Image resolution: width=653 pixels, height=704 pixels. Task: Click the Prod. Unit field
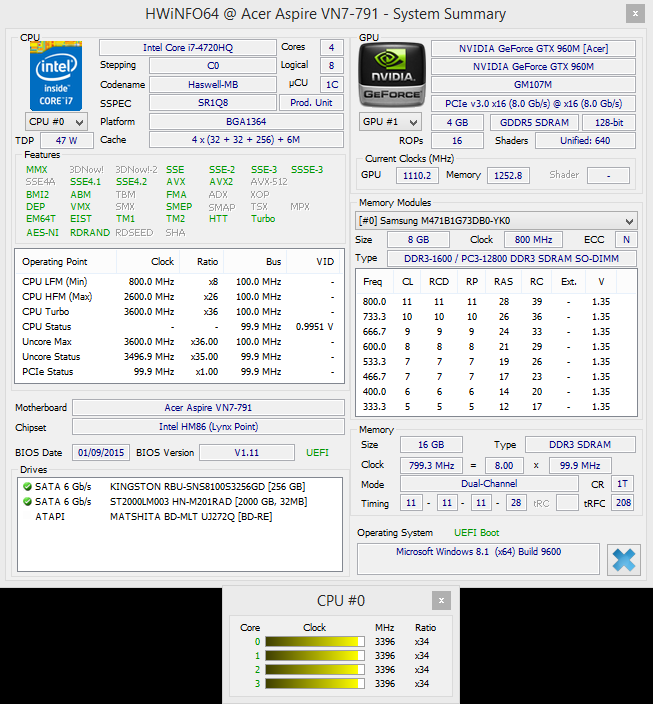click(311, 103)
